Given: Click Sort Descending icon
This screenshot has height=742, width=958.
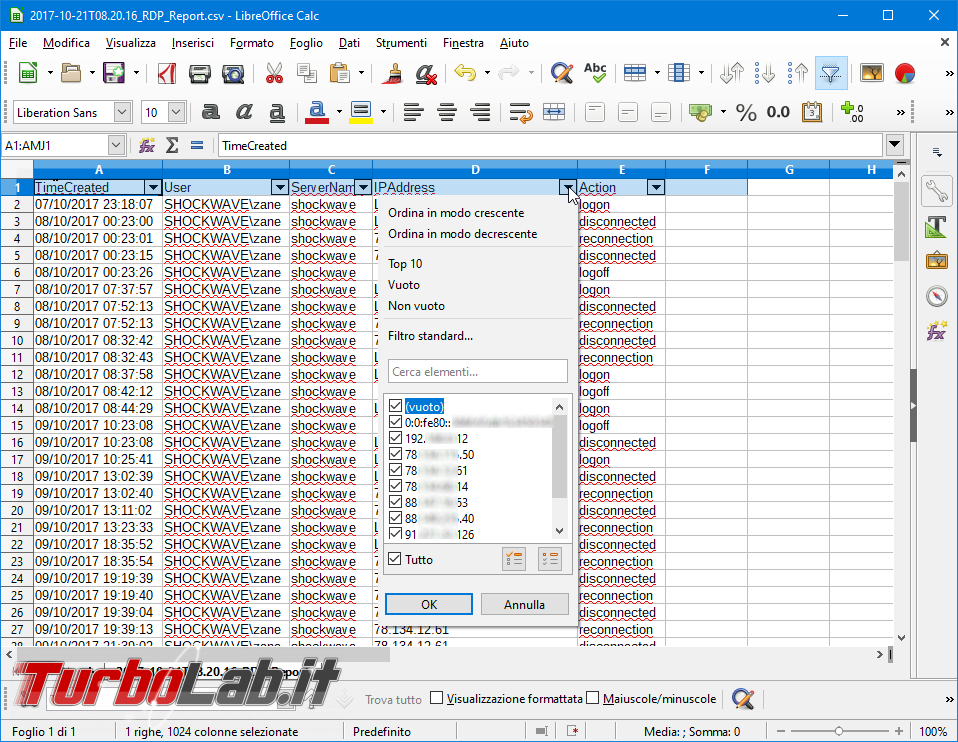Looking at the screenshot, I should tap(797, 73).
